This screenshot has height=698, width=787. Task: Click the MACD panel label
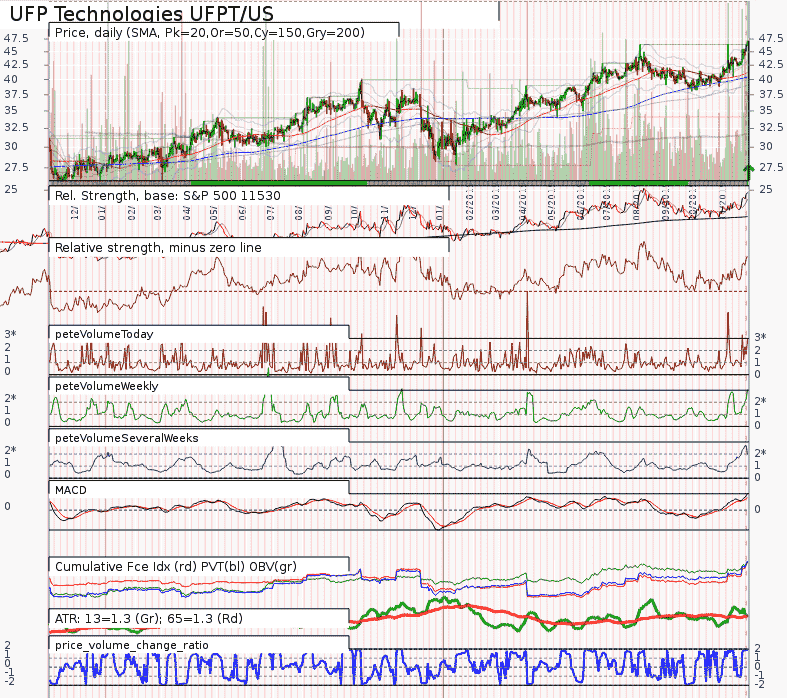71,490
